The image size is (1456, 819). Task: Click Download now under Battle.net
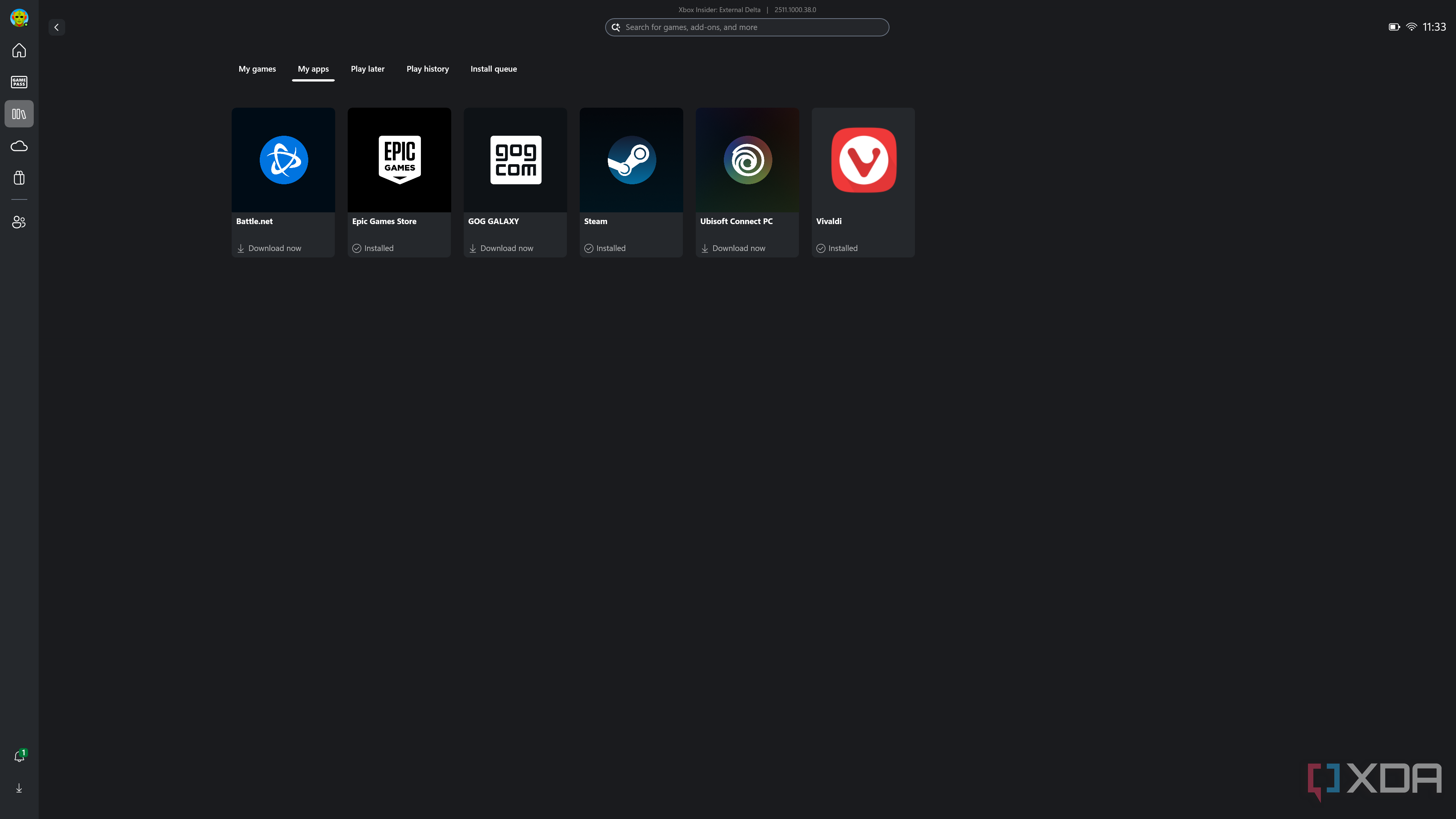[275, 248]
